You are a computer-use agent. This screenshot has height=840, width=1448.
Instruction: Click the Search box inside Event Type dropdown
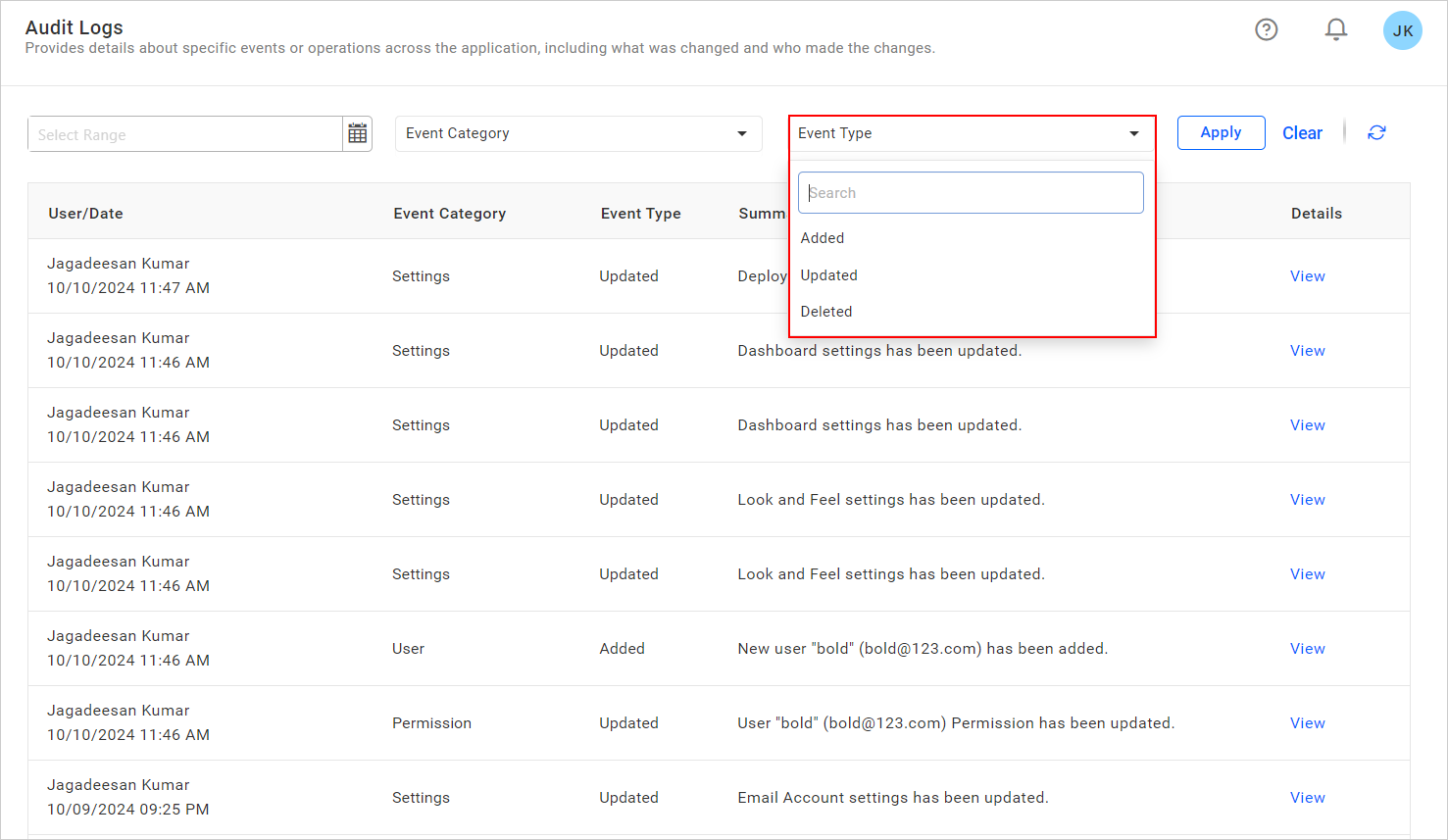pos(970,192)
